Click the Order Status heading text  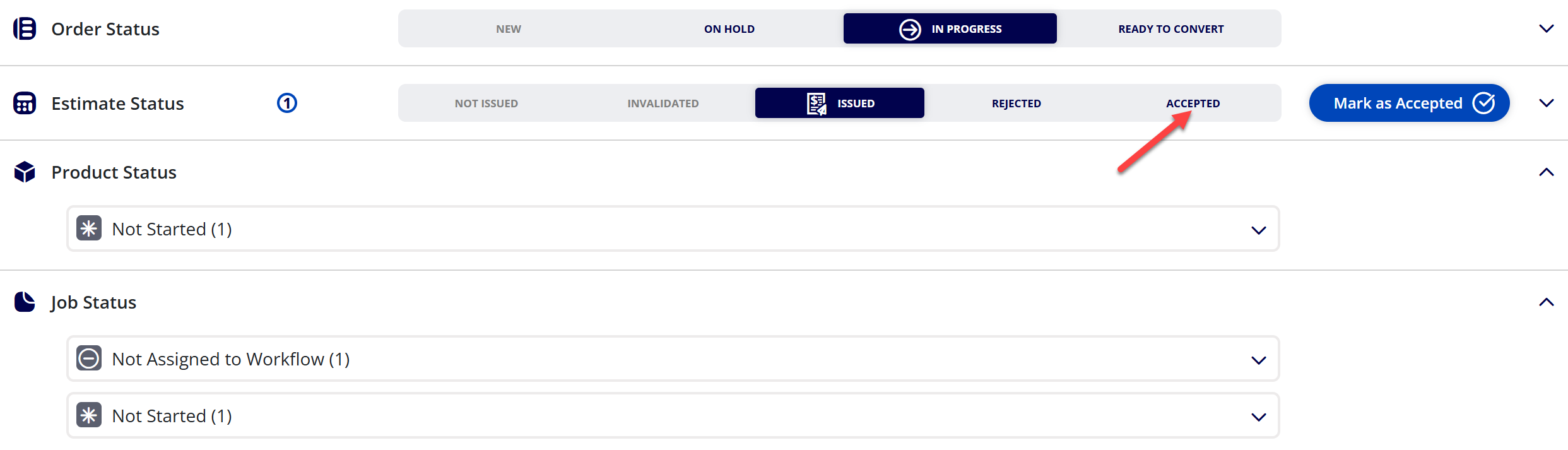(105, 29)
